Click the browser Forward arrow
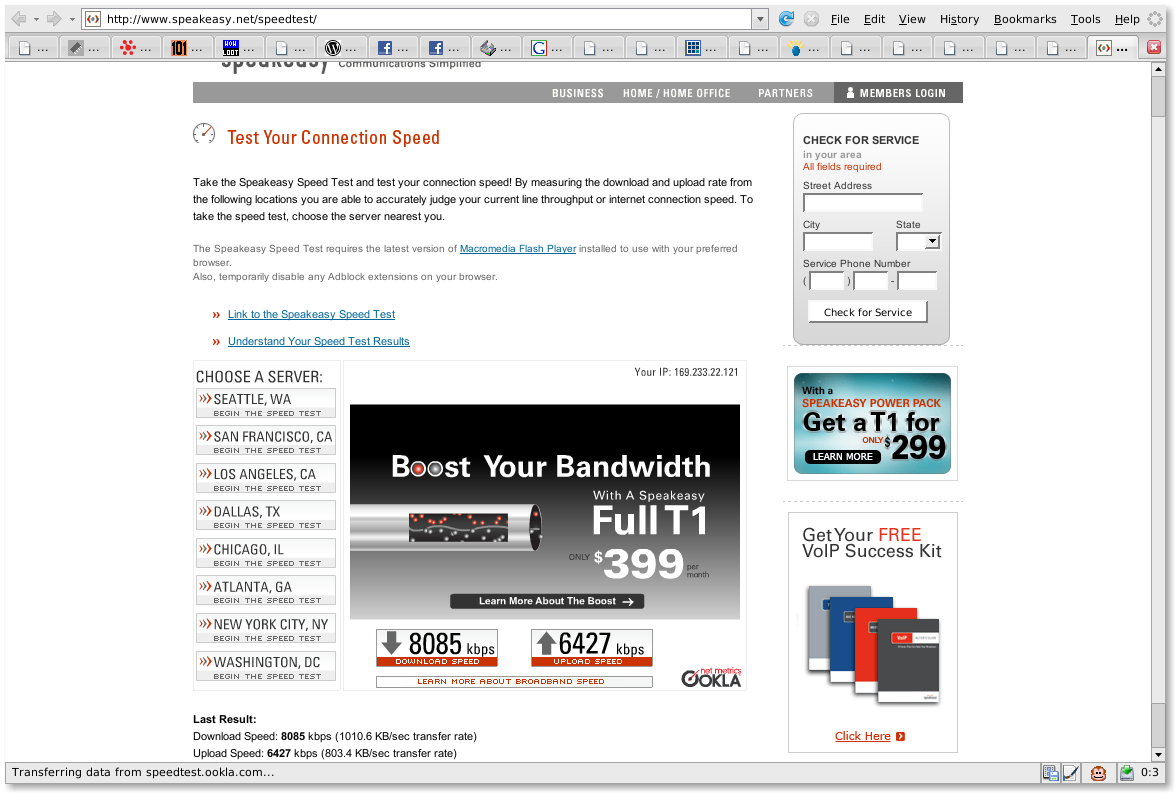The width and height of the screenshot is (1175, 793). pos(54,19)
